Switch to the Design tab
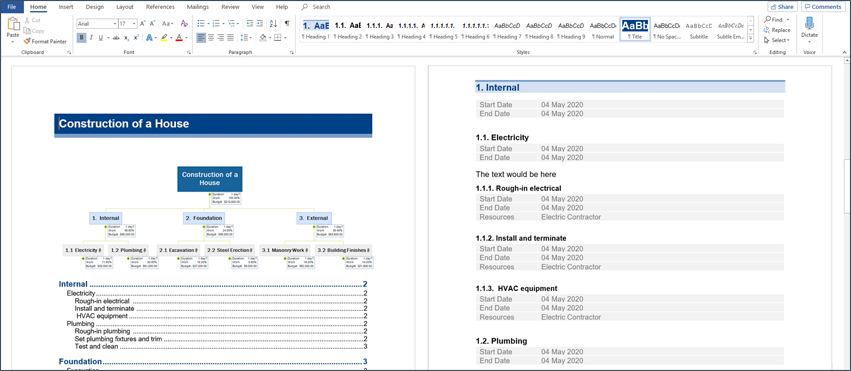 95,7
